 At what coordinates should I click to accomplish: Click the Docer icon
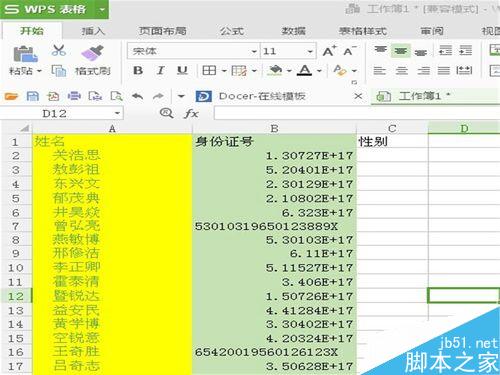(204, 96)
